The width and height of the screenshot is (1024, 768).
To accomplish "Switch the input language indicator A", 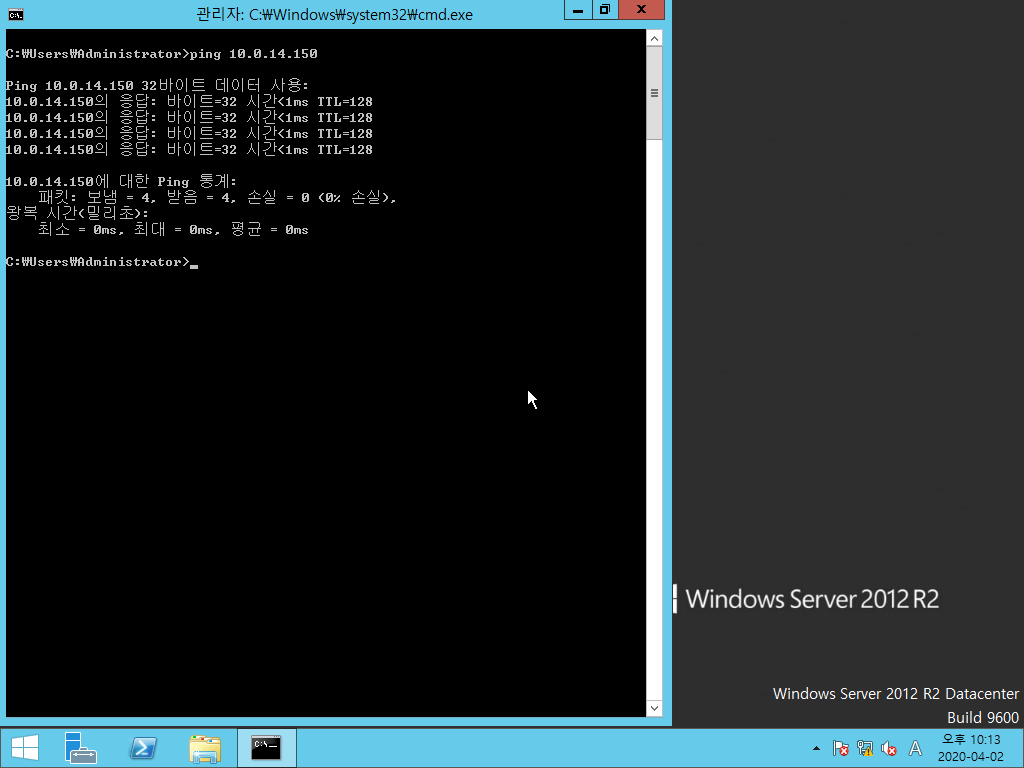I will pos(915,748).
